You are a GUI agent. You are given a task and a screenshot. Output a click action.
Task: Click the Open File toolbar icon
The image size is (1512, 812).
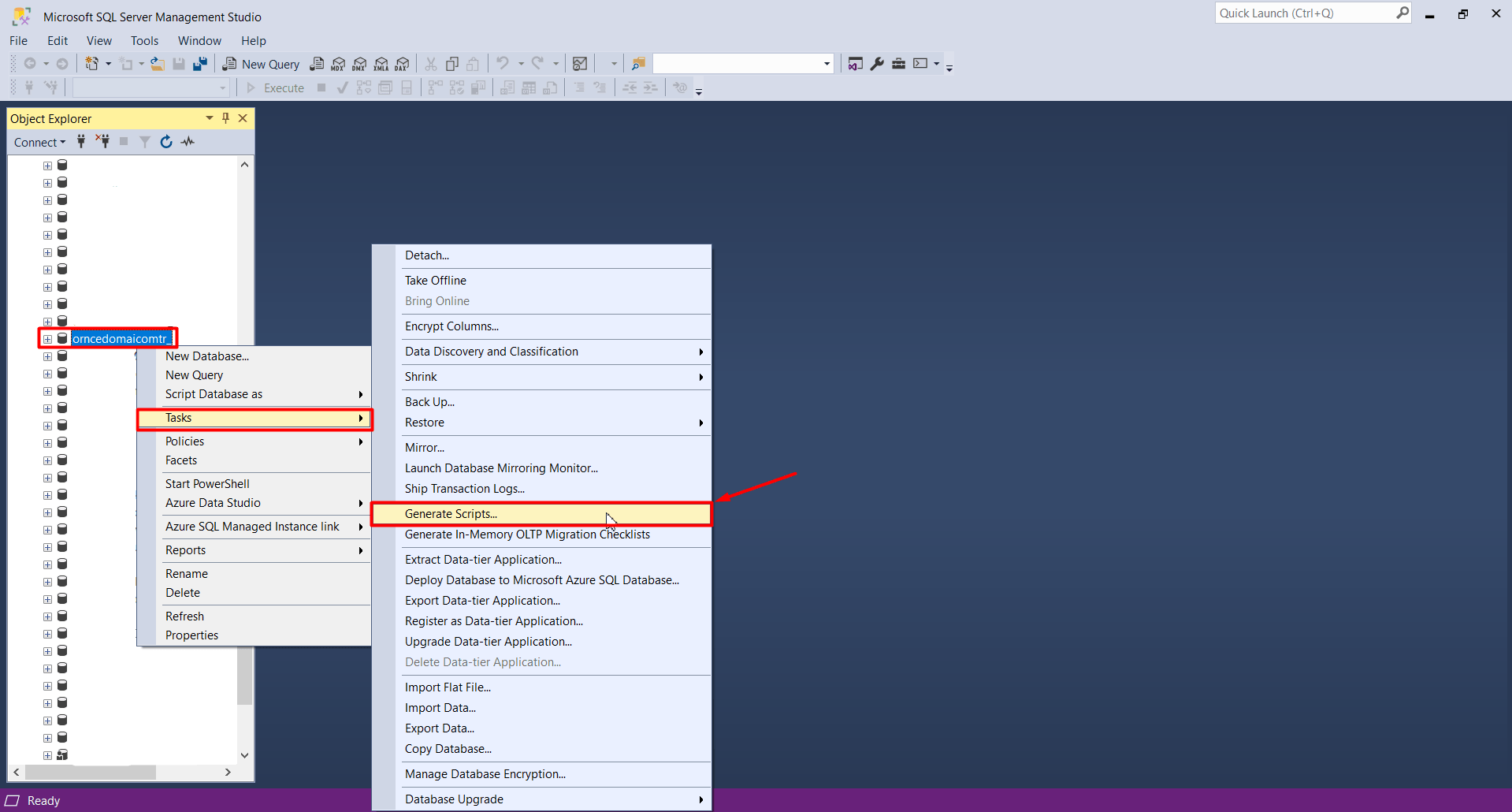tap(158, 64)
